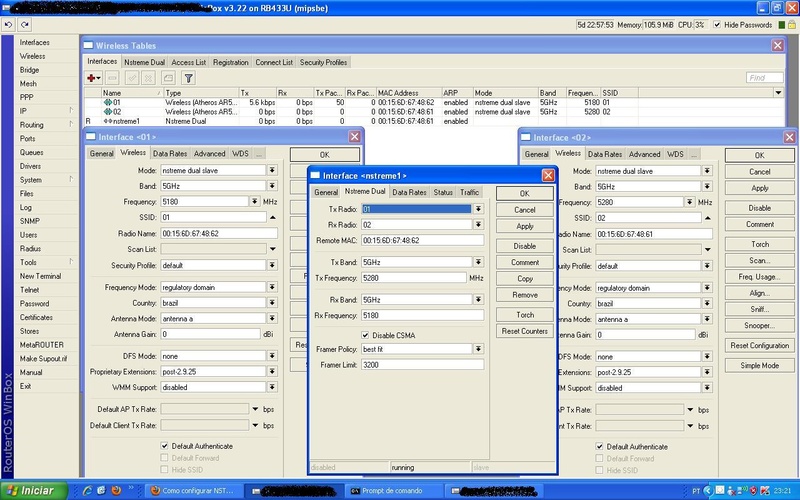The height and width of the screenshot is (500, 800).
Task: Click the remove (minus) icon in Wireless Tables
Action: point(113,78)
